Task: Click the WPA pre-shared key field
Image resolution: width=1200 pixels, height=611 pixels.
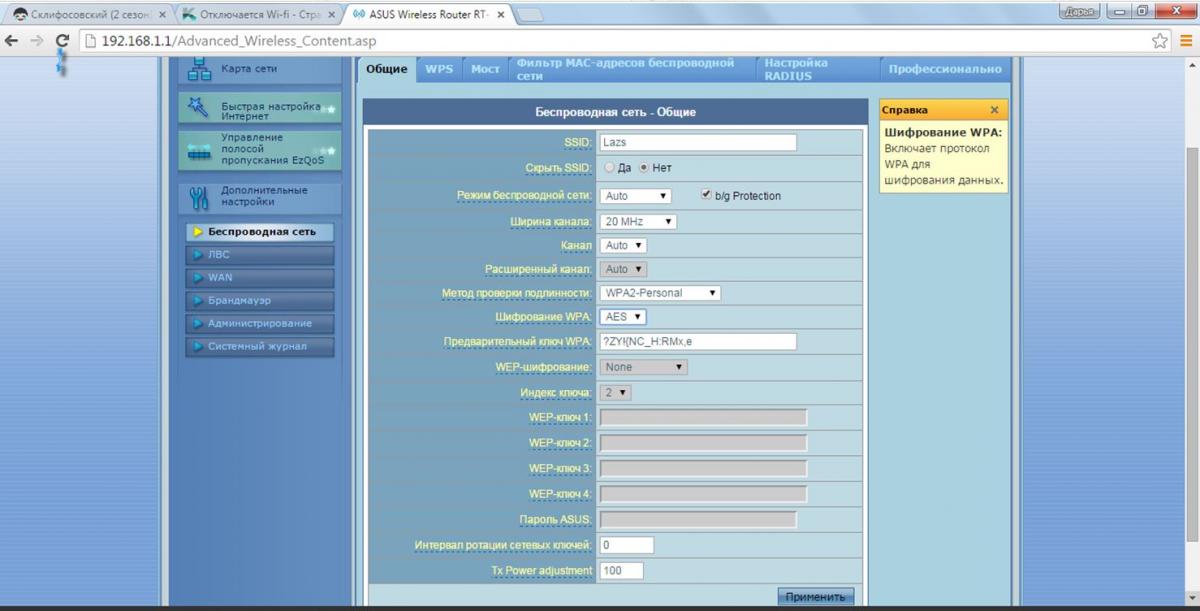Action: (698, 342)
